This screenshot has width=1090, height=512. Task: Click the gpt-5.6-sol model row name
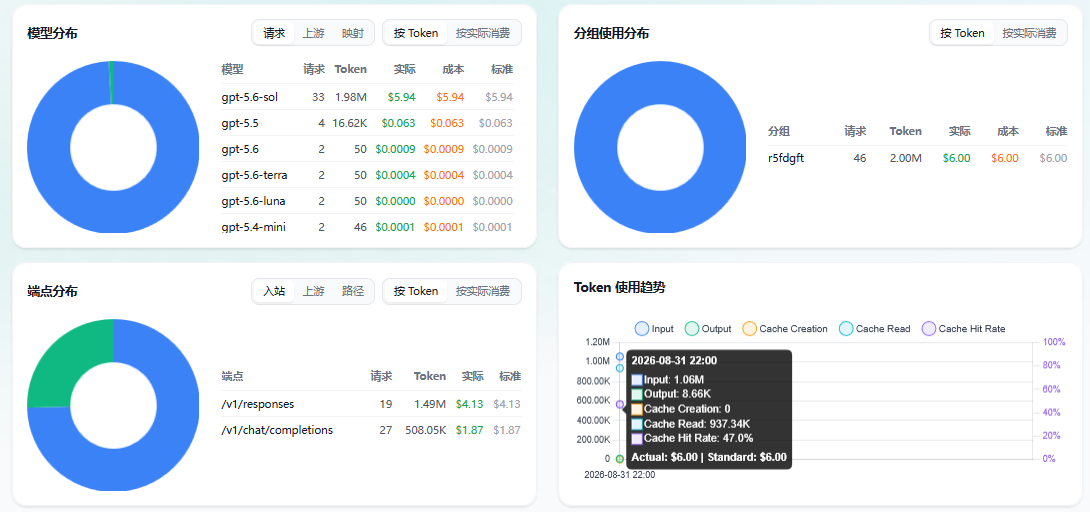[250, 97]
